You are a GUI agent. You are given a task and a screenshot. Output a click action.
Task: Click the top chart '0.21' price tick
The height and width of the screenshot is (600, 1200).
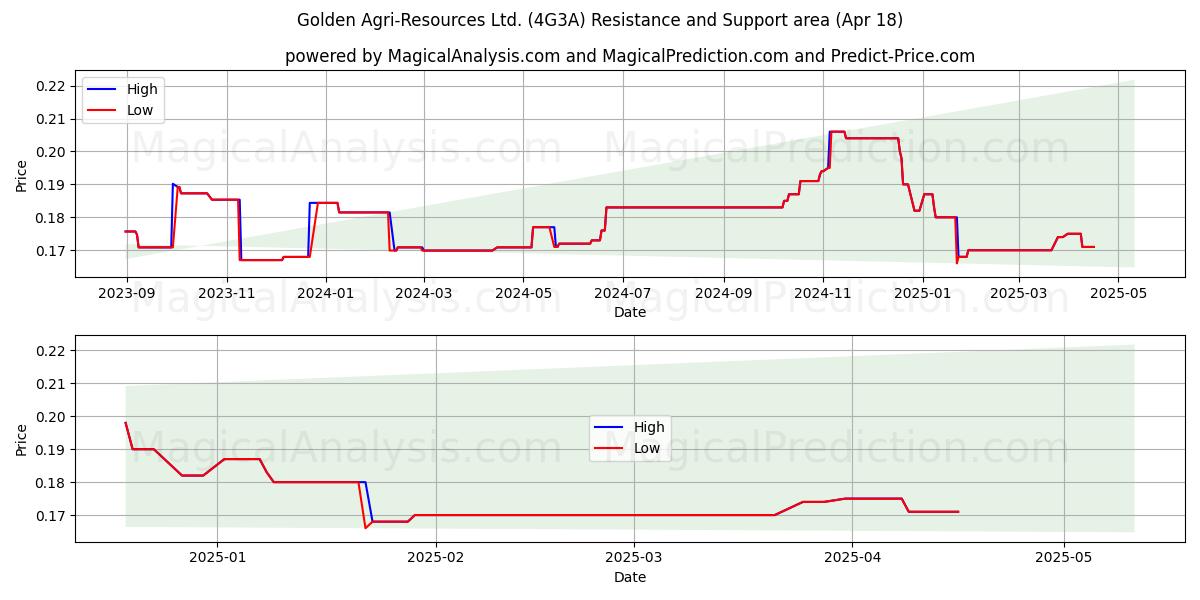point(50,119)
